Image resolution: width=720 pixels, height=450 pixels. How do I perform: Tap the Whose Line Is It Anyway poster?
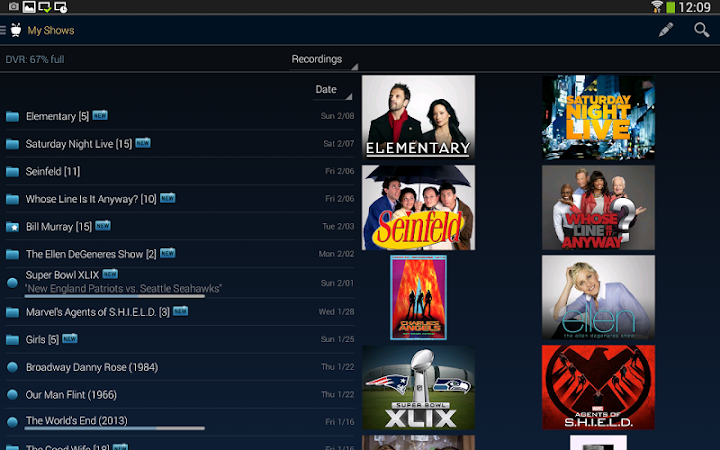point(598,208)
